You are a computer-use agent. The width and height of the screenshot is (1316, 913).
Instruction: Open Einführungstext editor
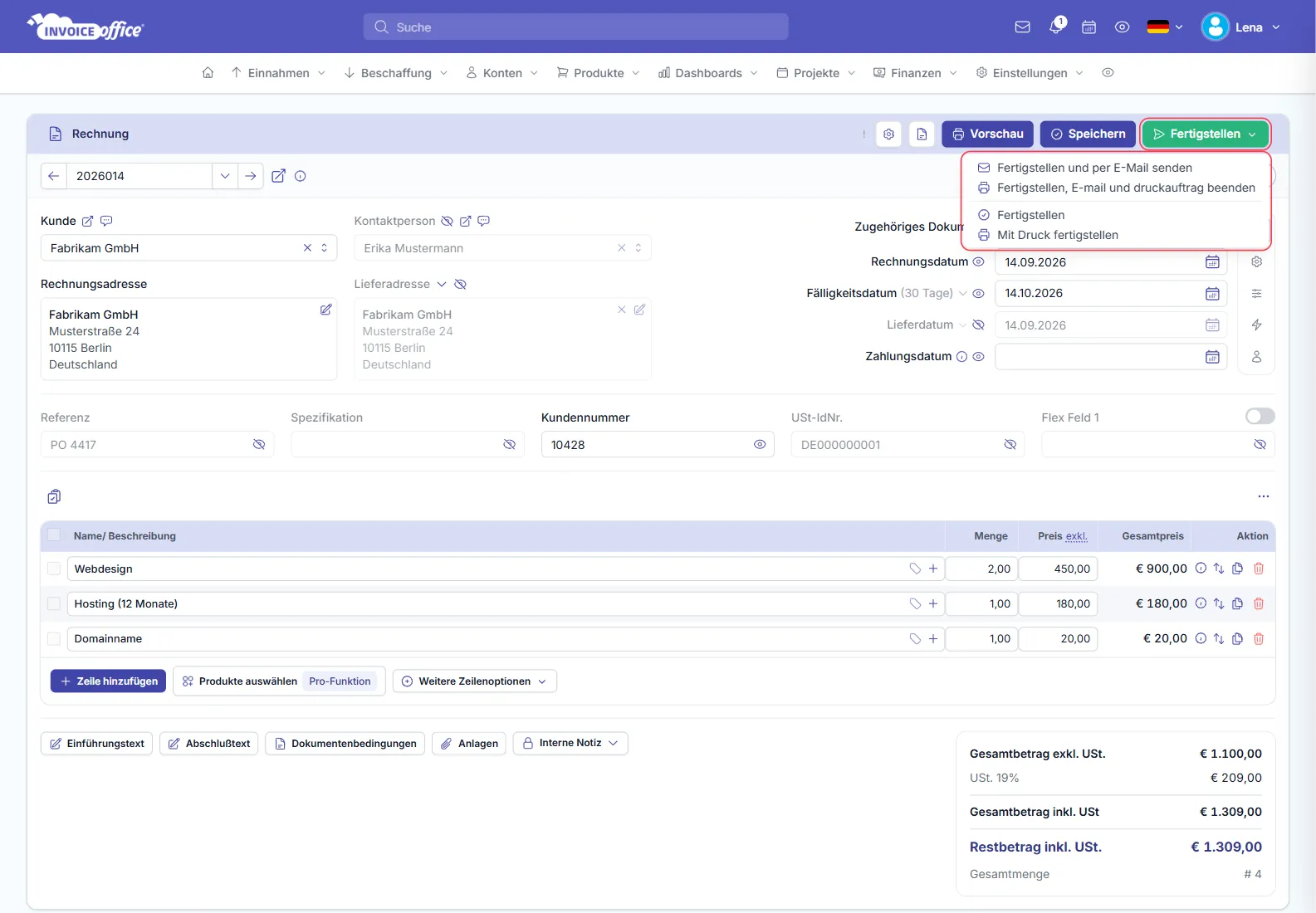click(96, 744)
